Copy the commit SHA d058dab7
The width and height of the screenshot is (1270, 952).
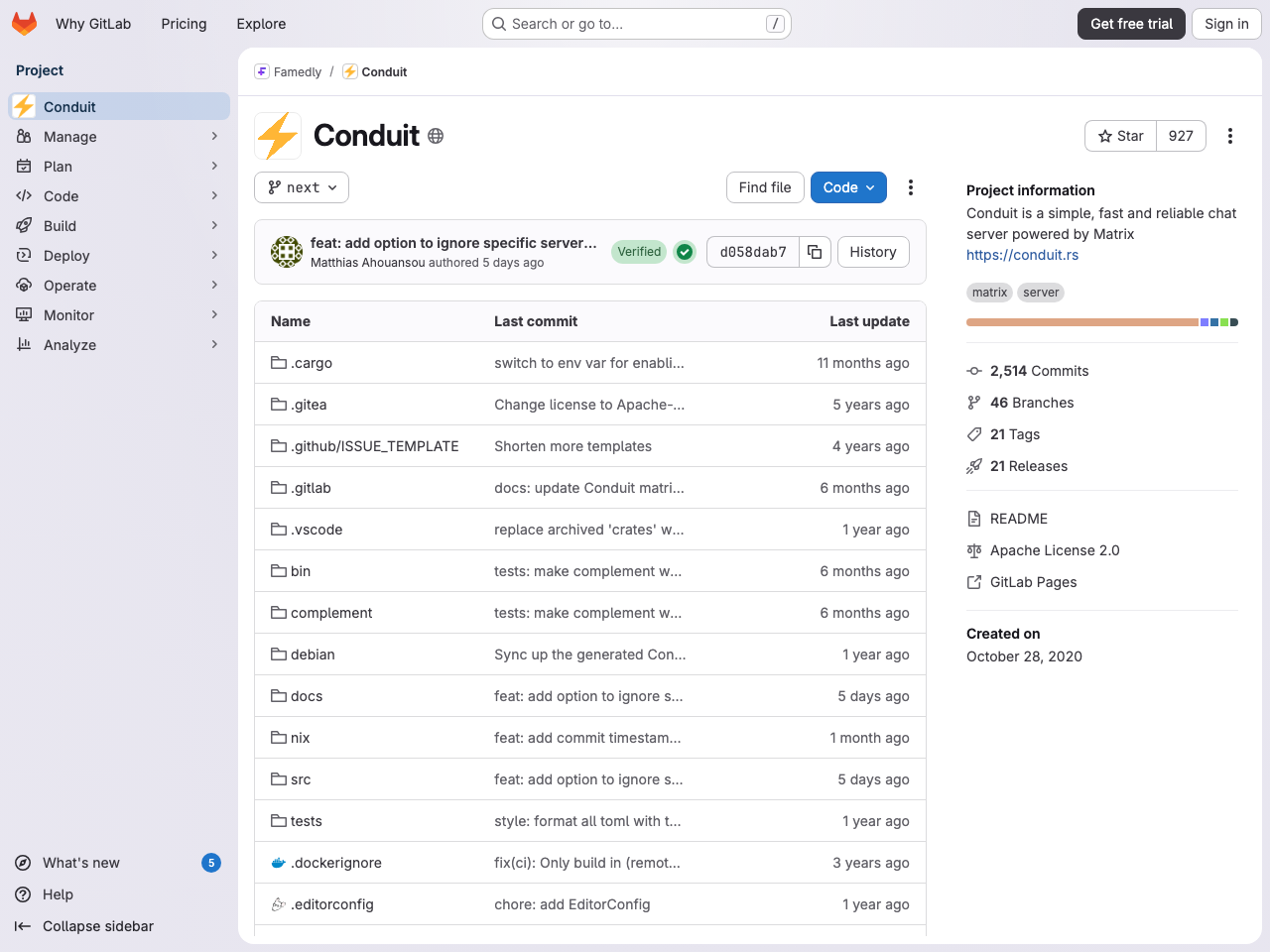pyautogui.click(x=814, y=252)
